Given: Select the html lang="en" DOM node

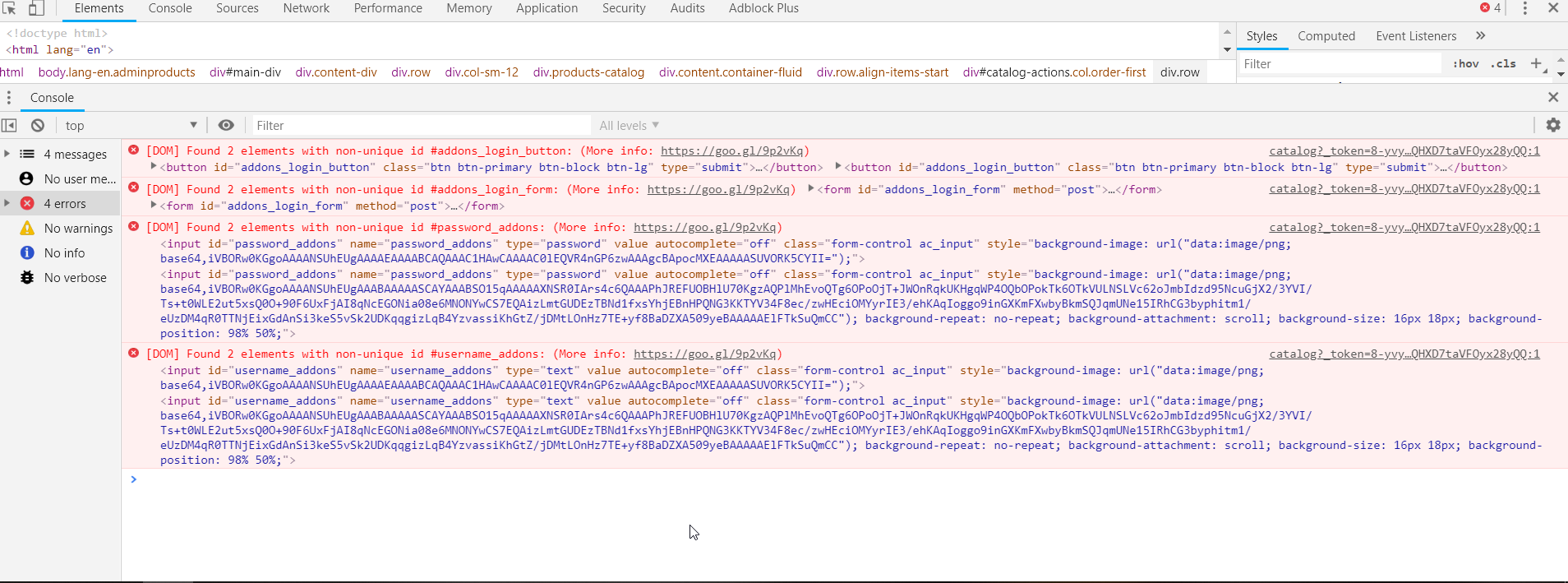Looking at the screenshot, I should (x=60, y=49).
